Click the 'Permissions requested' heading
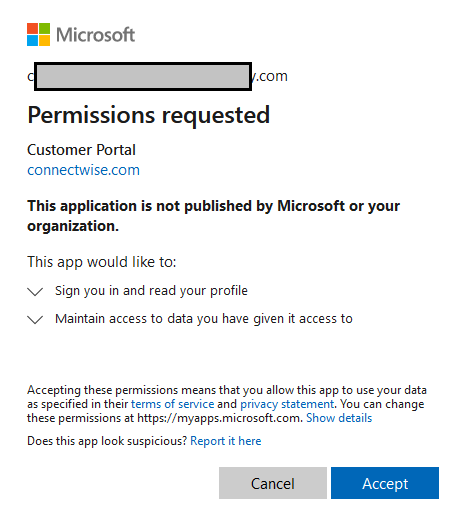Screen dimensions: 474x525 [x=149, y=116]
